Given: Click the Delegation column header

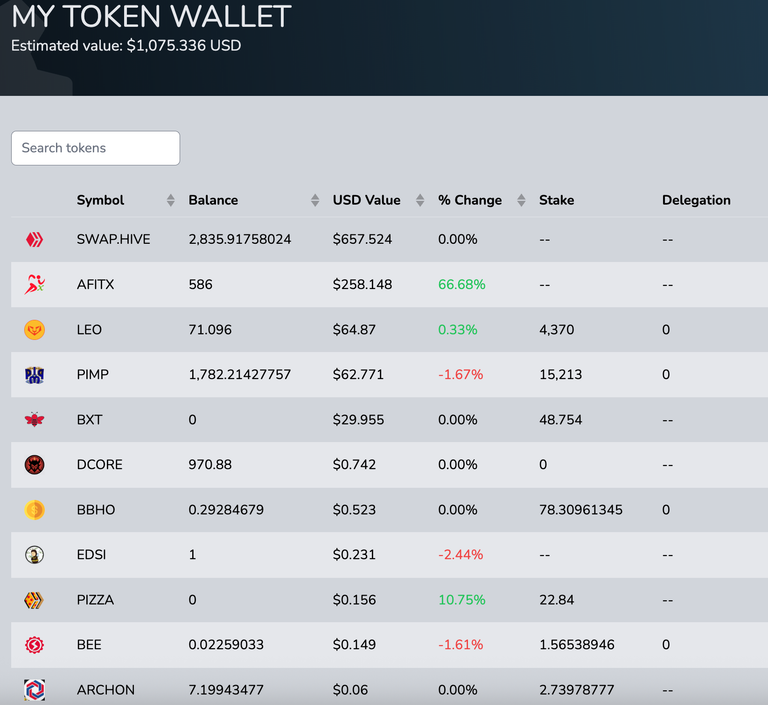Looking at the screenshot, I should tap(696, 200).
